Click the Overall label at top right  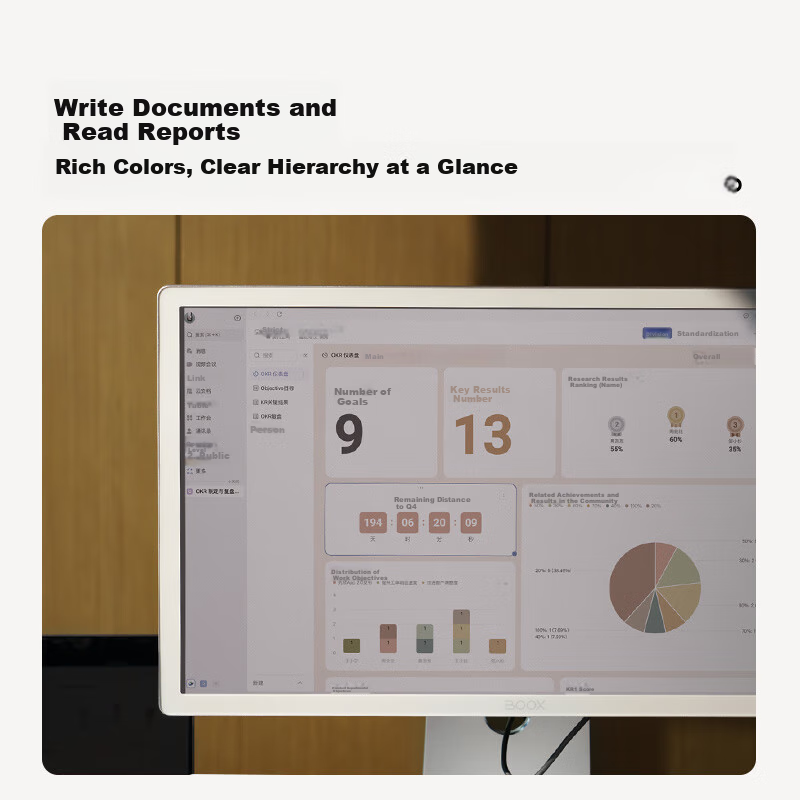(x=707, y=357)
